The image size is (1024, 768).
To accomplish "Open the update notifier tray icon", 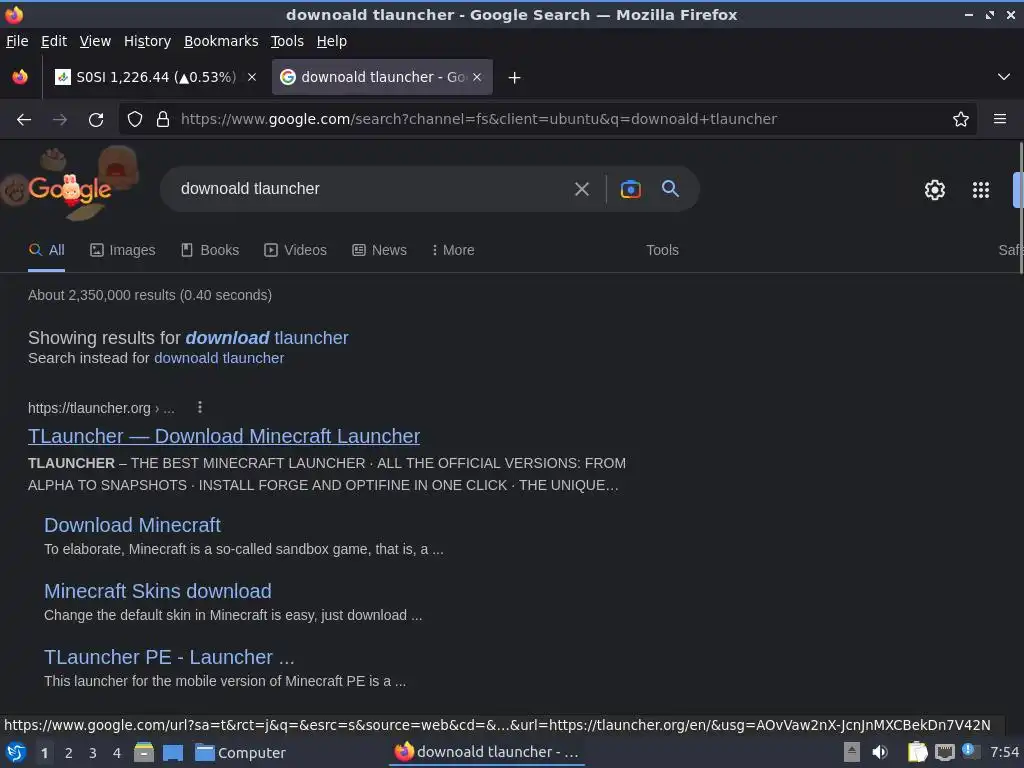I will coord(970,751).
